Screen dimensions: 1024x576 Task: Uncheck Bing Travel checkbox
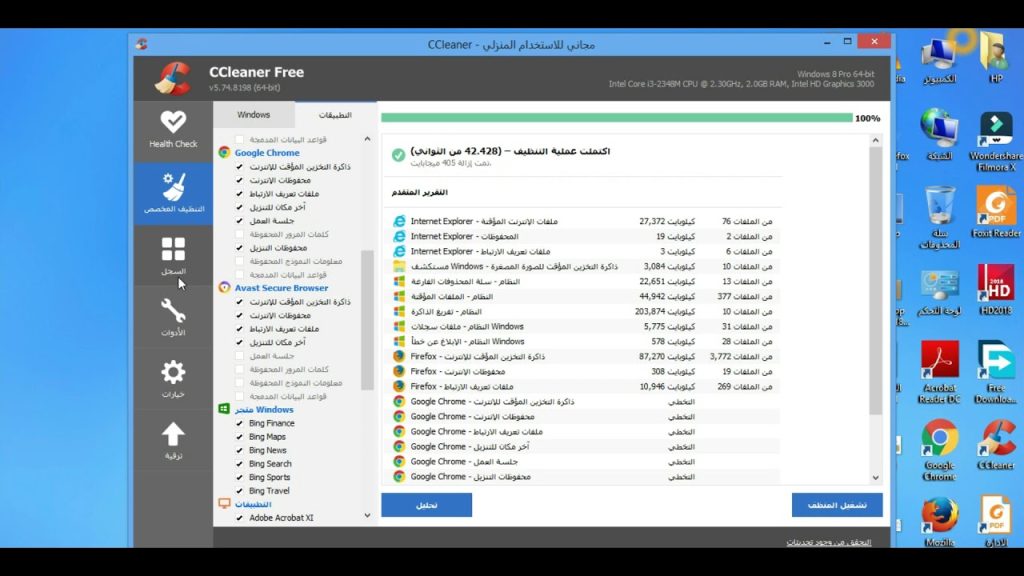point(239,490)
